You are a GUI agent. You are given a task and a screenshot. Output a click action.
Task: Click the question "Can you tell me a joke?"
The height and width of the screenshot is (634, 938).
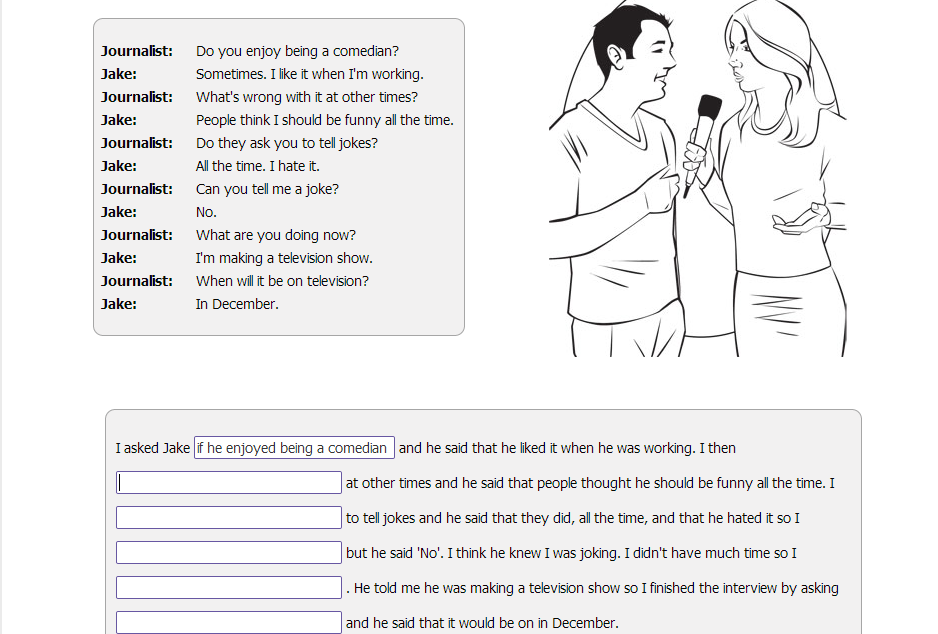(267, 189)
